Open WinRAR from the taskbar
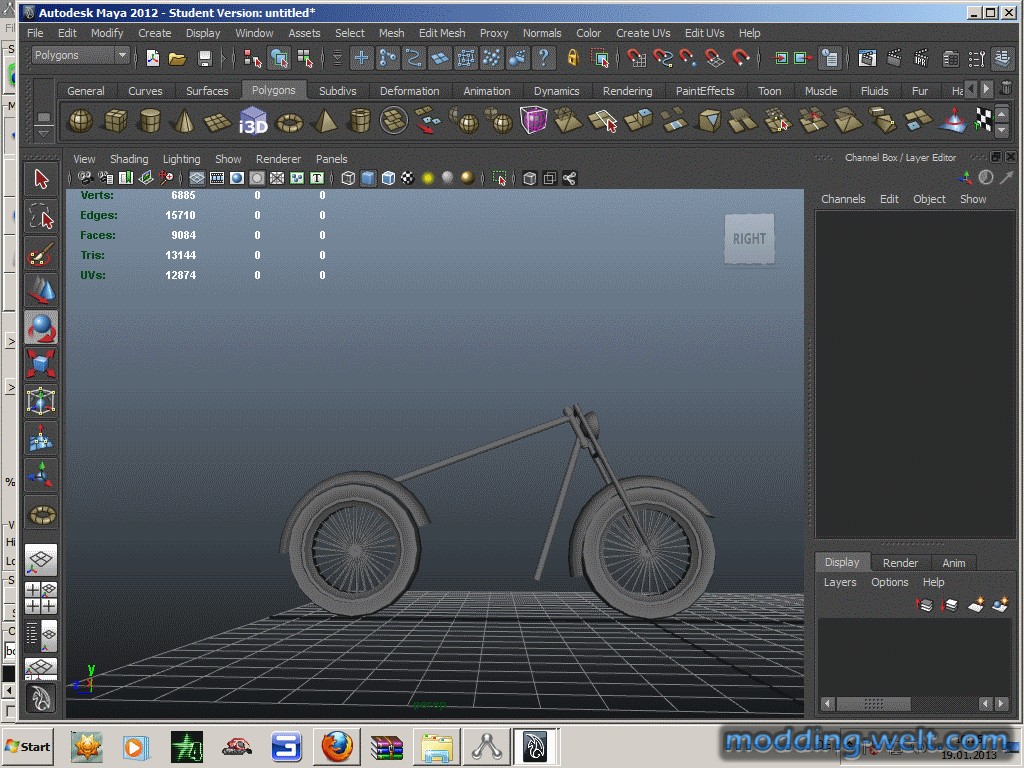This screenshot has width=1024, height=768. click(387, 746)
